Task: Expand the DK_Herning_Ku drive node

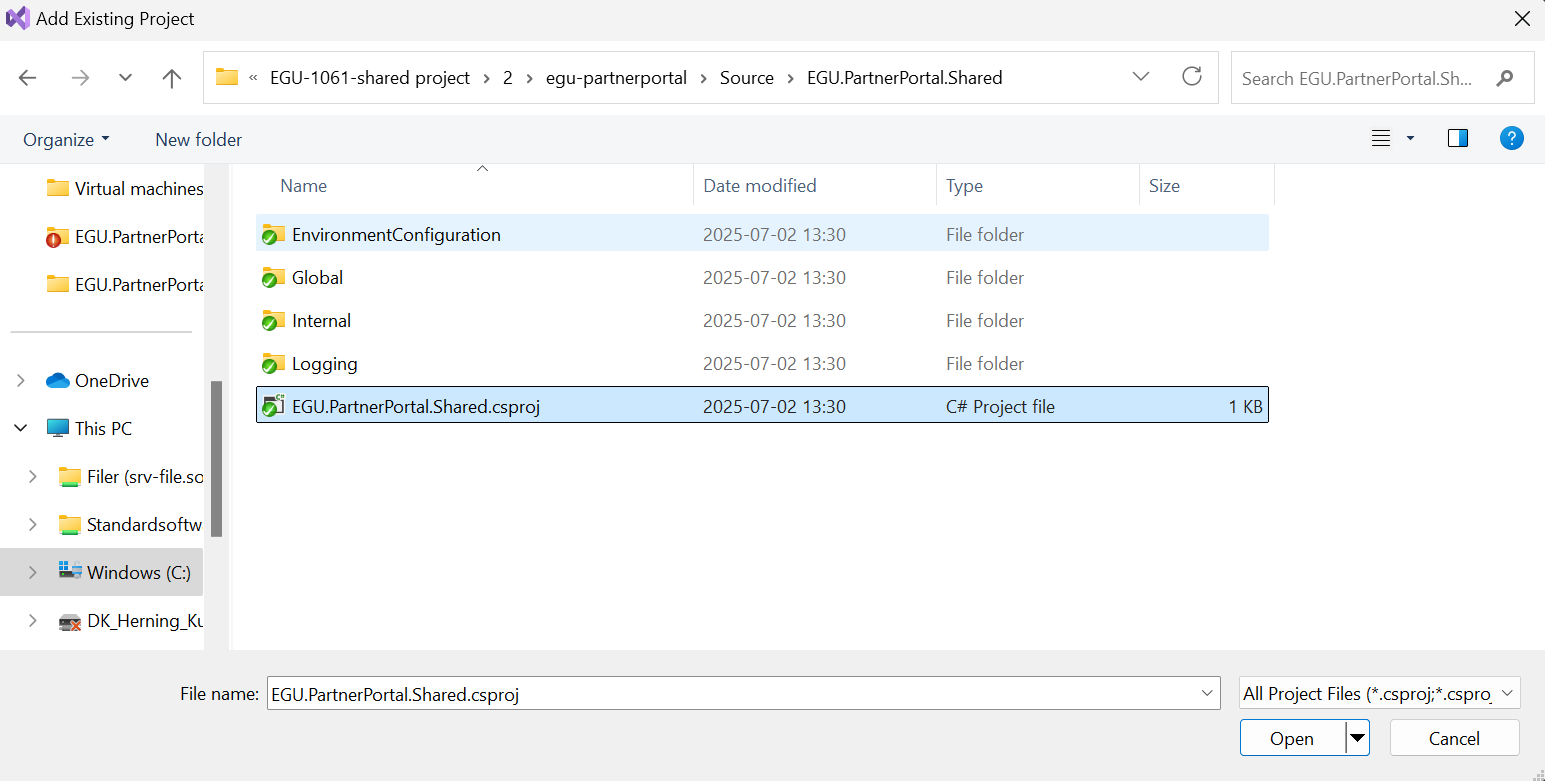Action: tap(33, 621)
